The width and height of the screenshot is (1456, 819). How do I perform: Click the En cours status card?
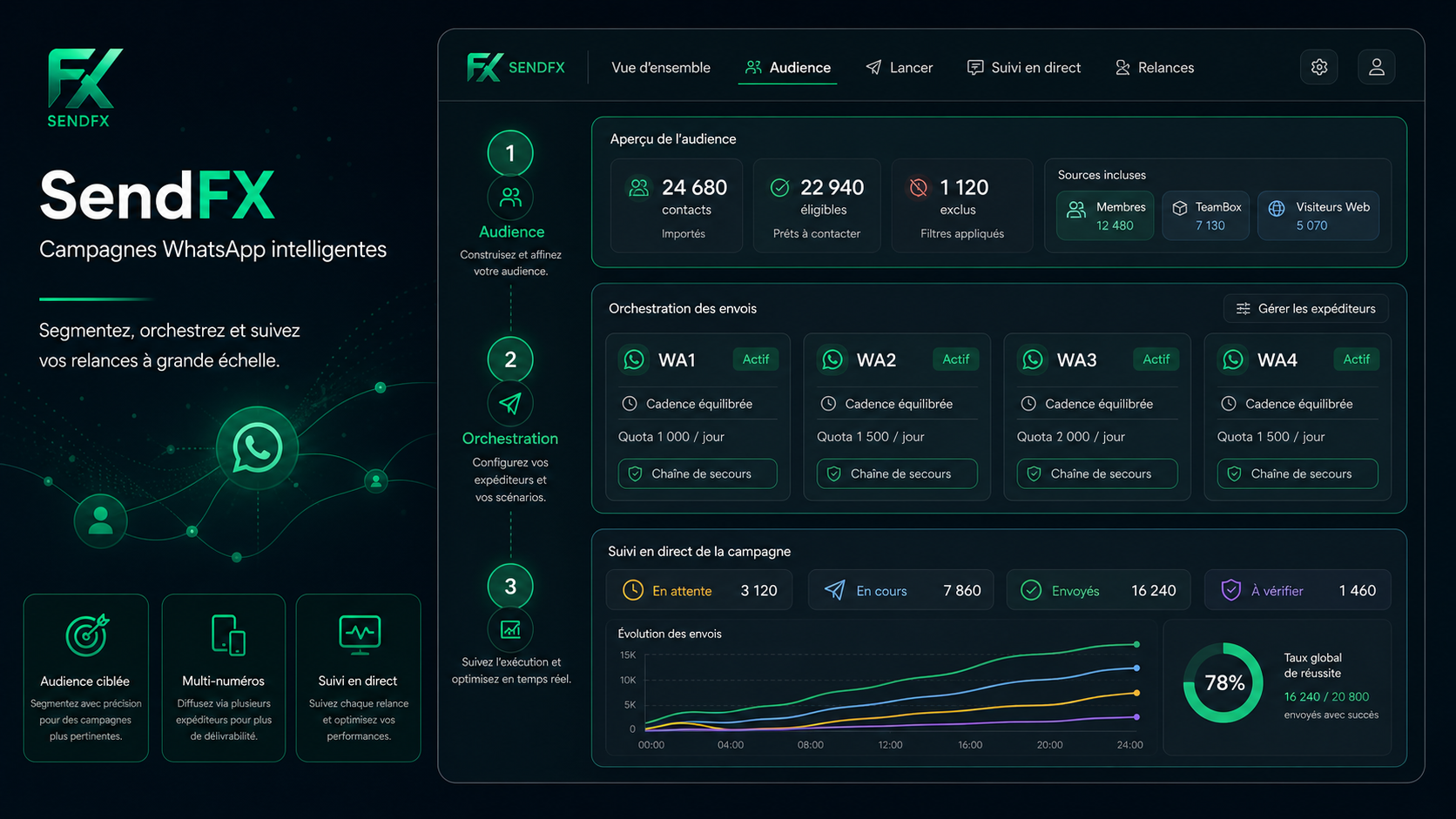pos(900,590)
